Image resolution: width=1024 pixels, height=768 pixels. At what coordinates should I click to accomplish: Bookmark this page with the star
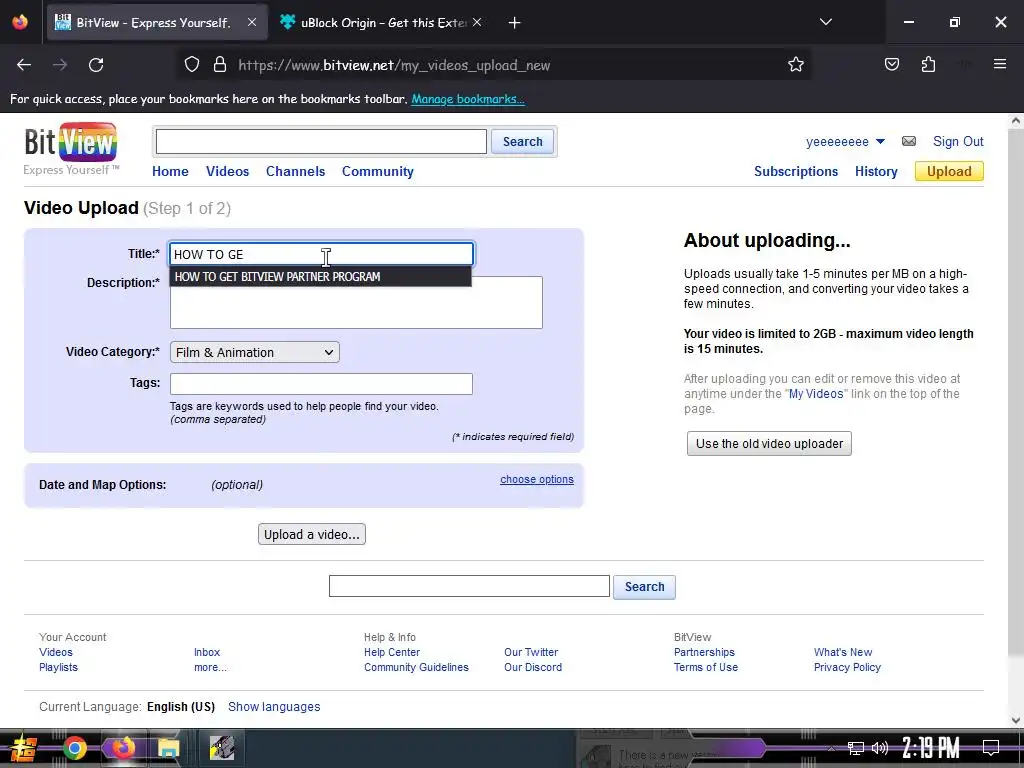795,65
